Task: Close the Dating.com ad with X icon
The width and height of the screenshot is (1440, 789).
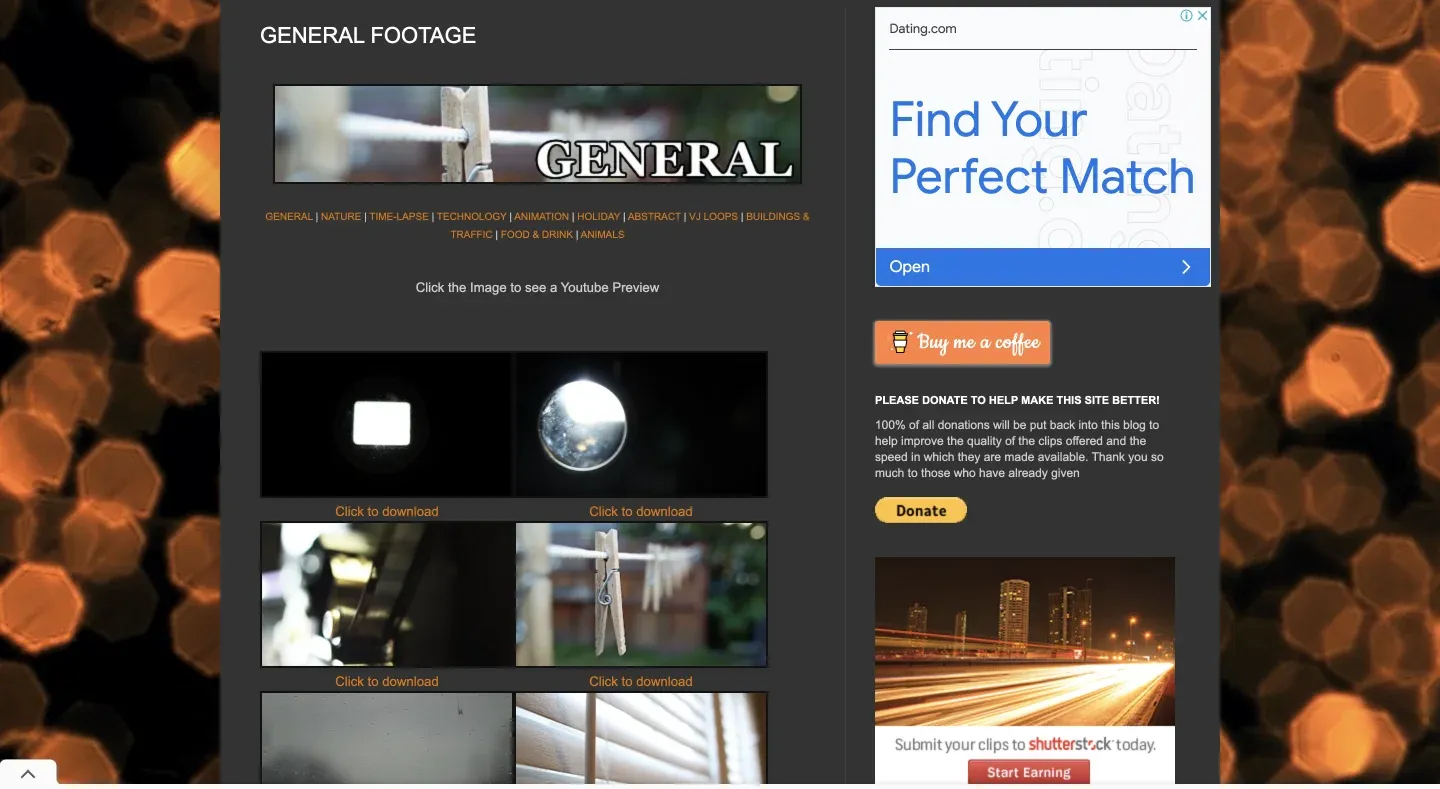Action: coord(1202,16)
